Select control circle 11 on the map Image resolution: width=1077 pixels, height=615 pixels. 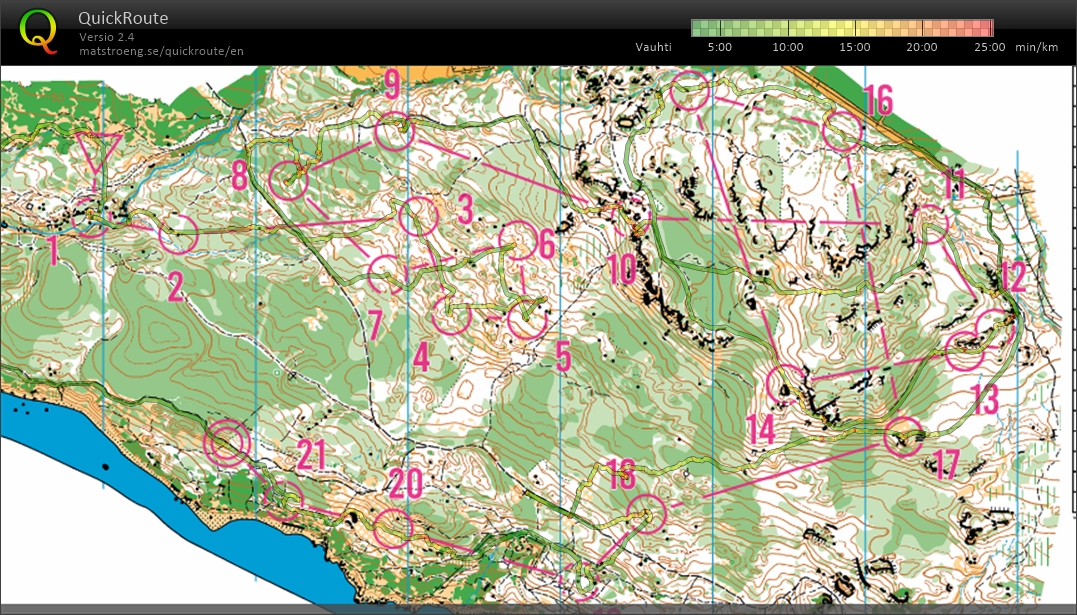point(930,224)
